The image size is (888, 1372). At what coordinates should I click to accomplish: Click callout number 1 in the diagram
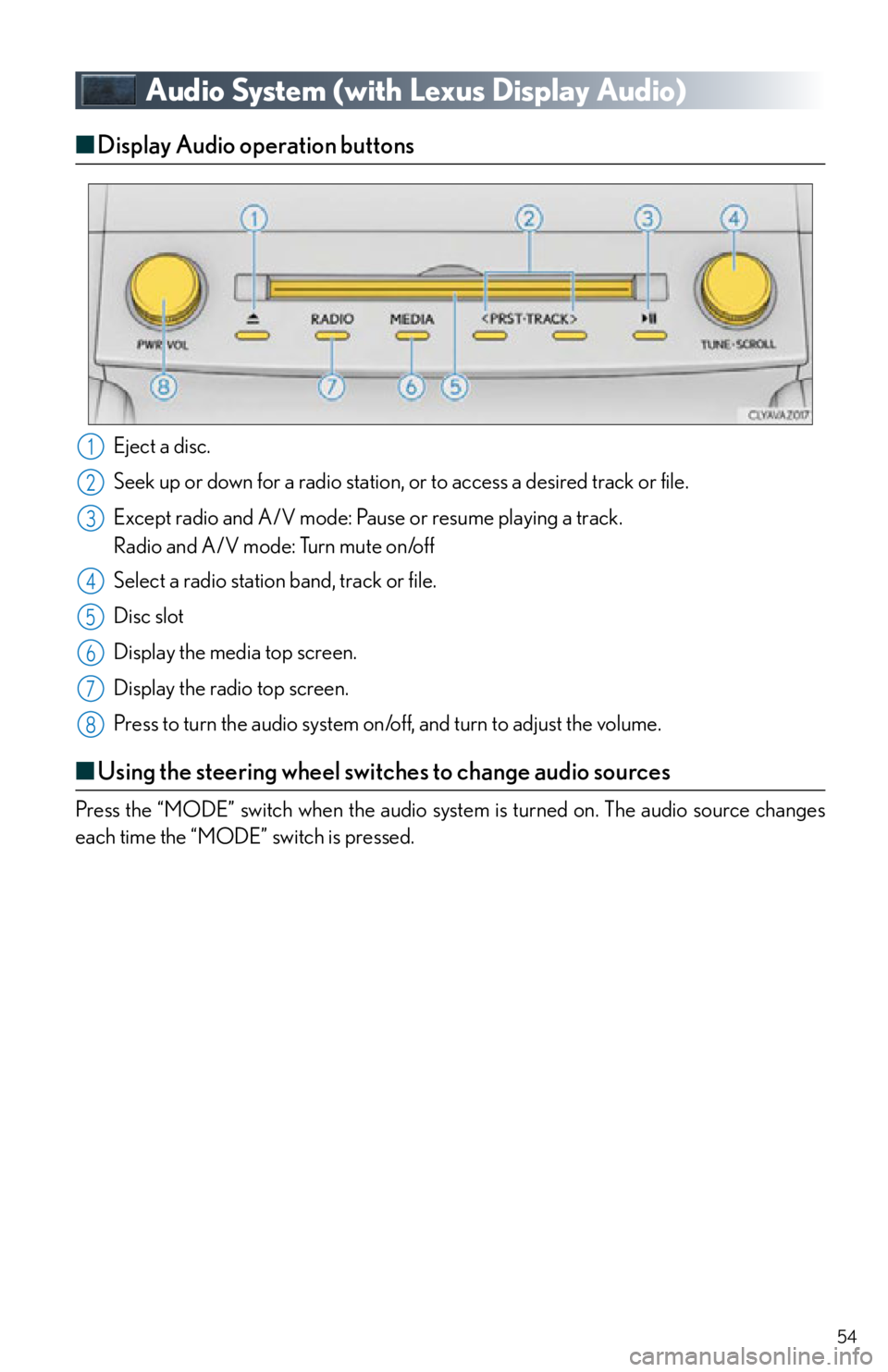(254, 219)
